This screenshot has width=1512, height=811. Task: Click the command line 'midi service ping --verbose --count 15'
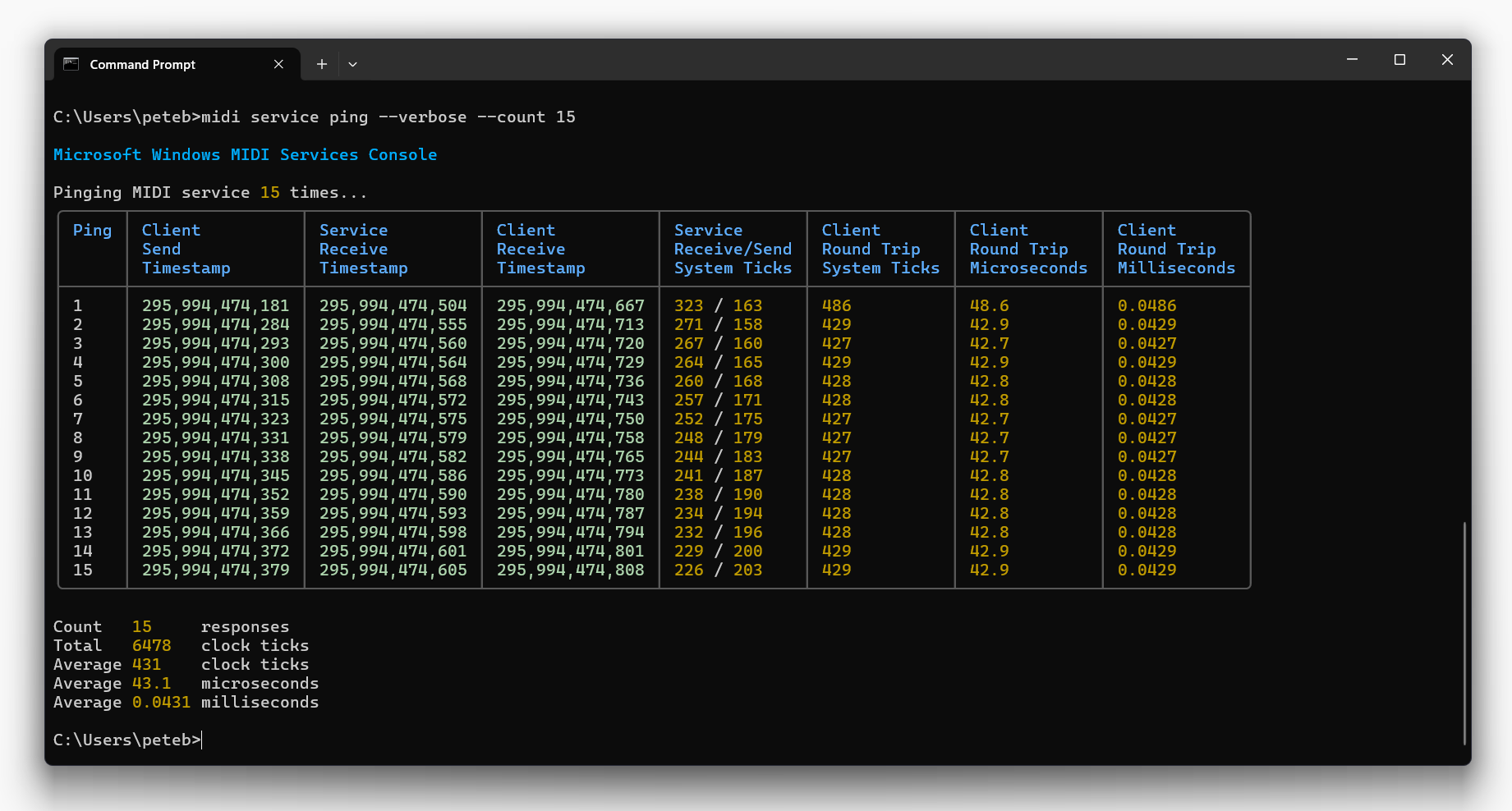pos(388,117)
